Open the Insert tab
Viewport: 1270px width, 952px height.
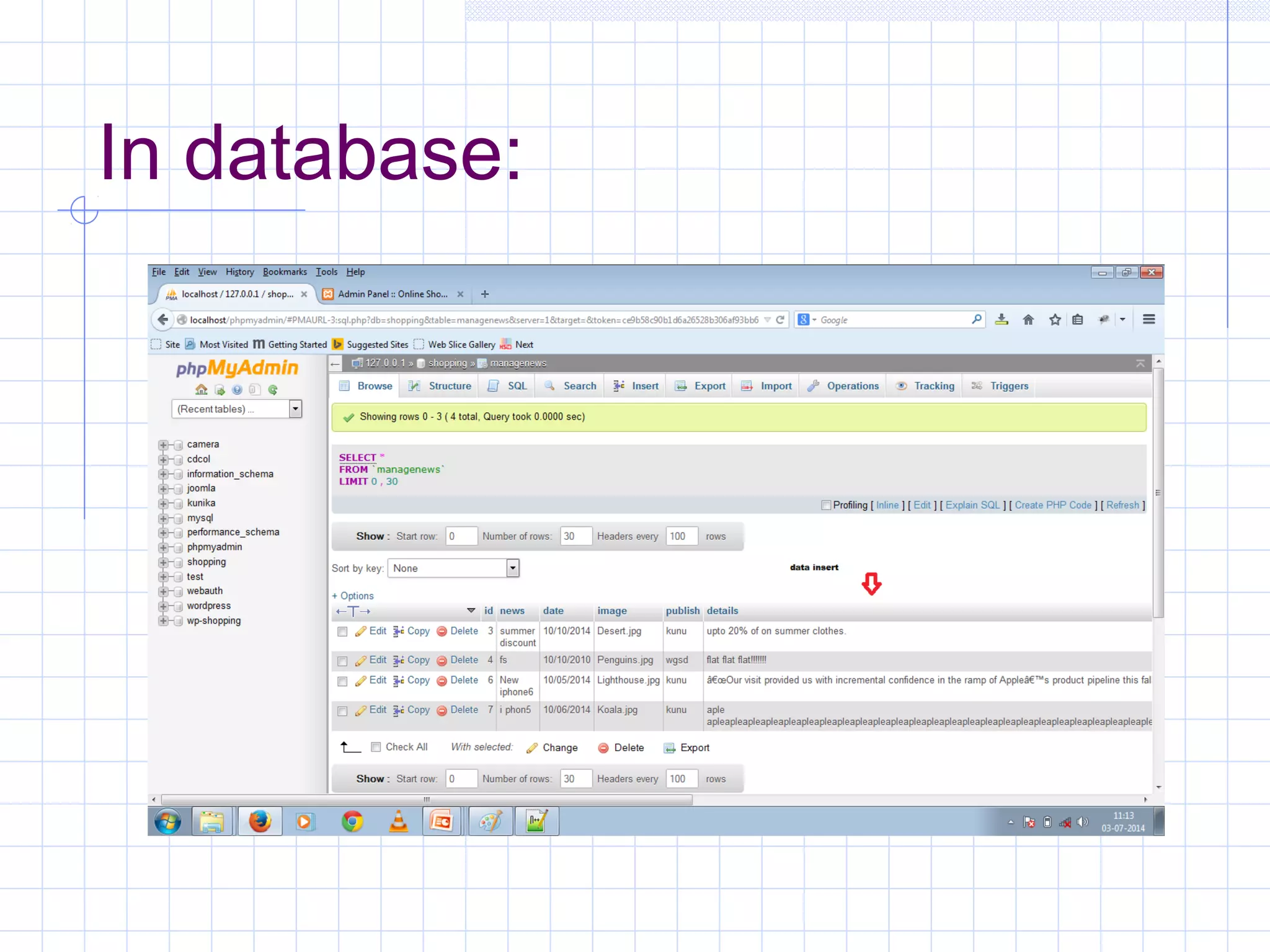[x=636, y=386]
